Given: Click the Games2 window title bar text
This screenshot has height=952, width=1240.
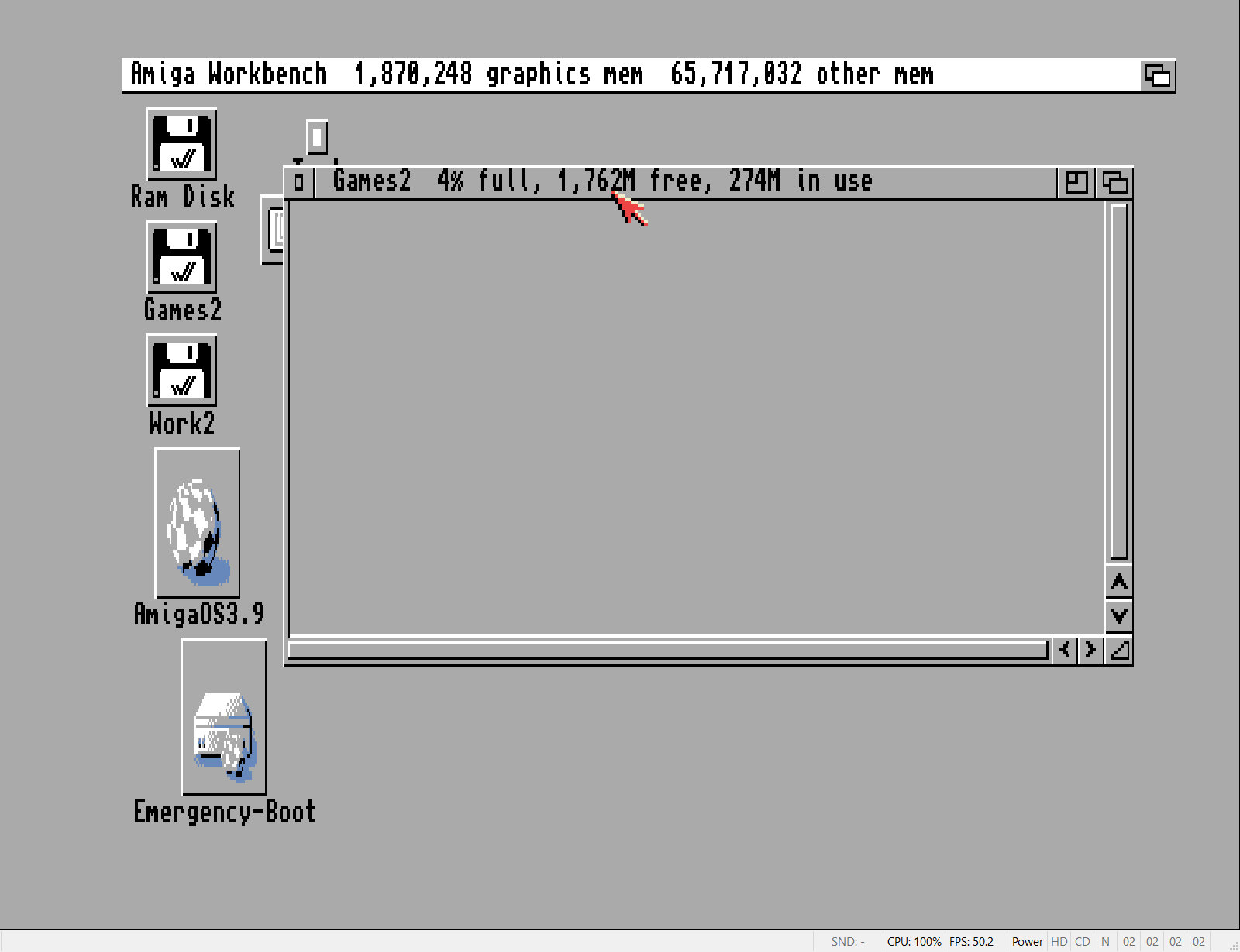Looking at the screenshot, I should (x=603, y=180).
